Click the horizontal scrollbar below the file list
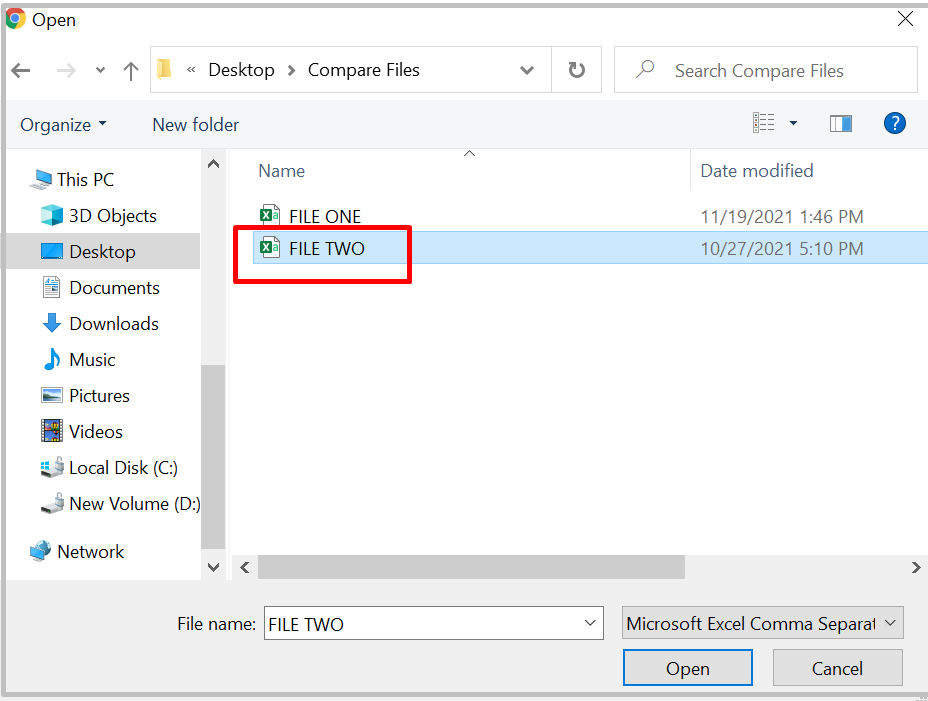Viewport: 928px width, 701px height. (x=470, y=567)
